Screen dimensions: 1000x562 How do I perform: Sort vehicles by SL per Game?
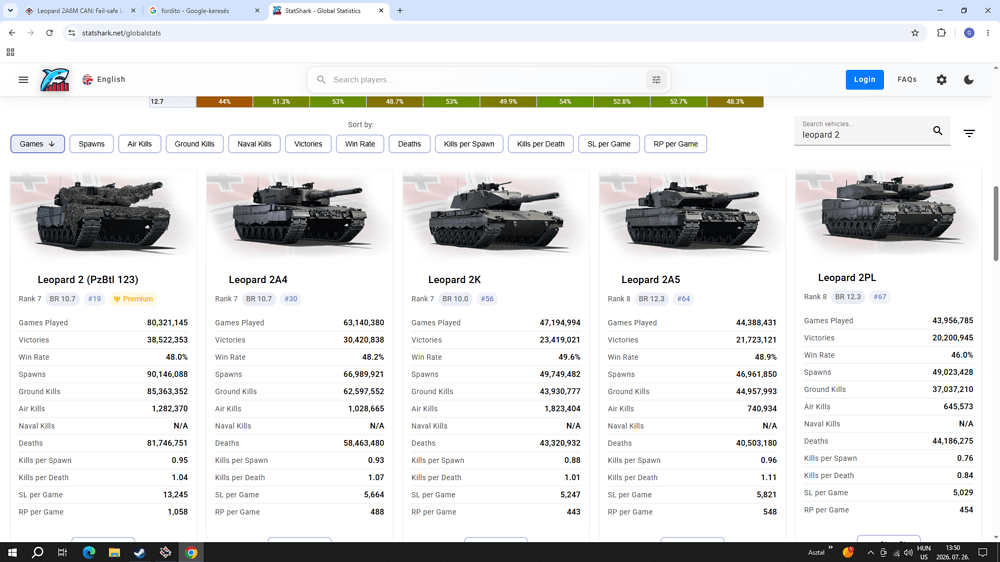tap(609, 144)
